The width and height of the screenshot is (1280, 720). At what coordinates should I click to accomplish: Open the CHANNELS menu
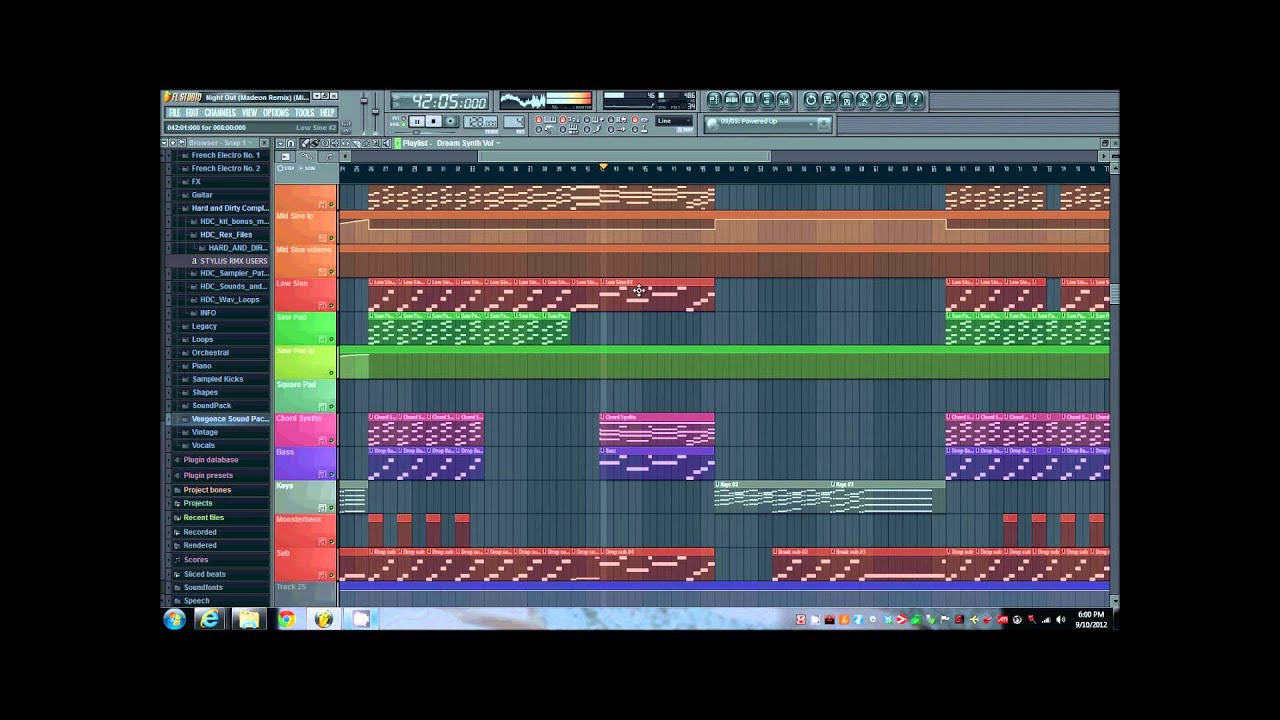click(x=220, y=113)
